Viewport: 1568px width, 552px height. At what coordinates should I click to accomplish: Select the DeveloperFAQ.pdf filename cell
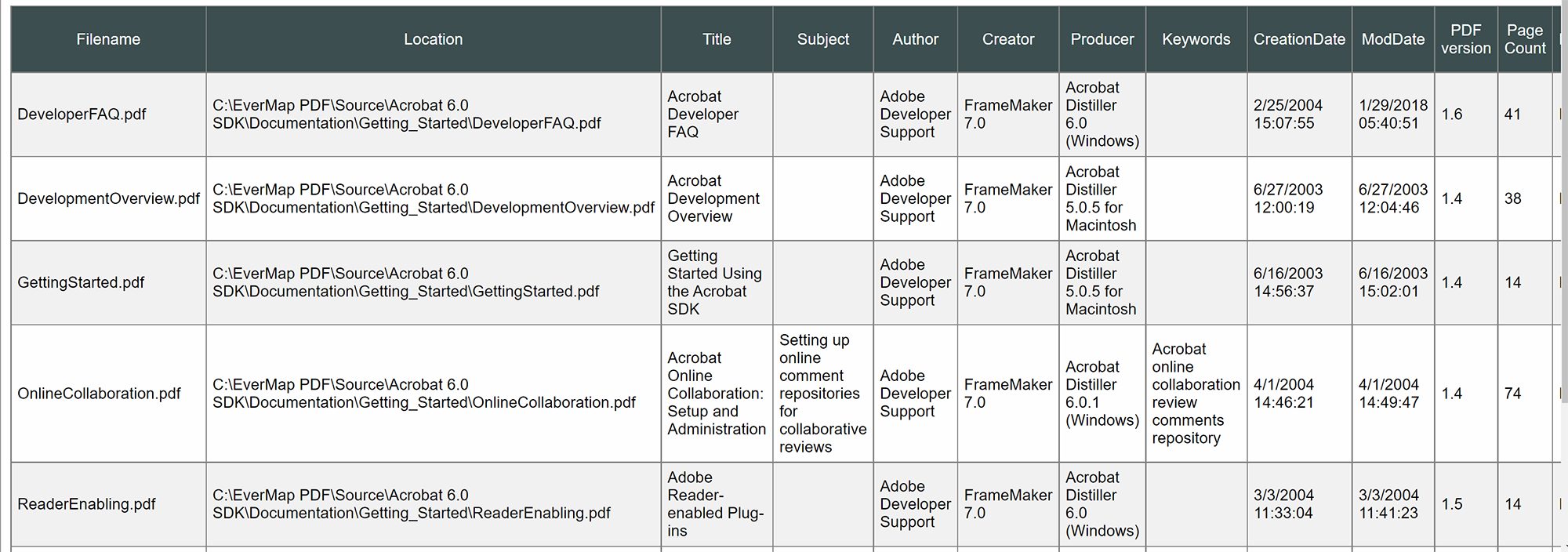pos(82,114)
